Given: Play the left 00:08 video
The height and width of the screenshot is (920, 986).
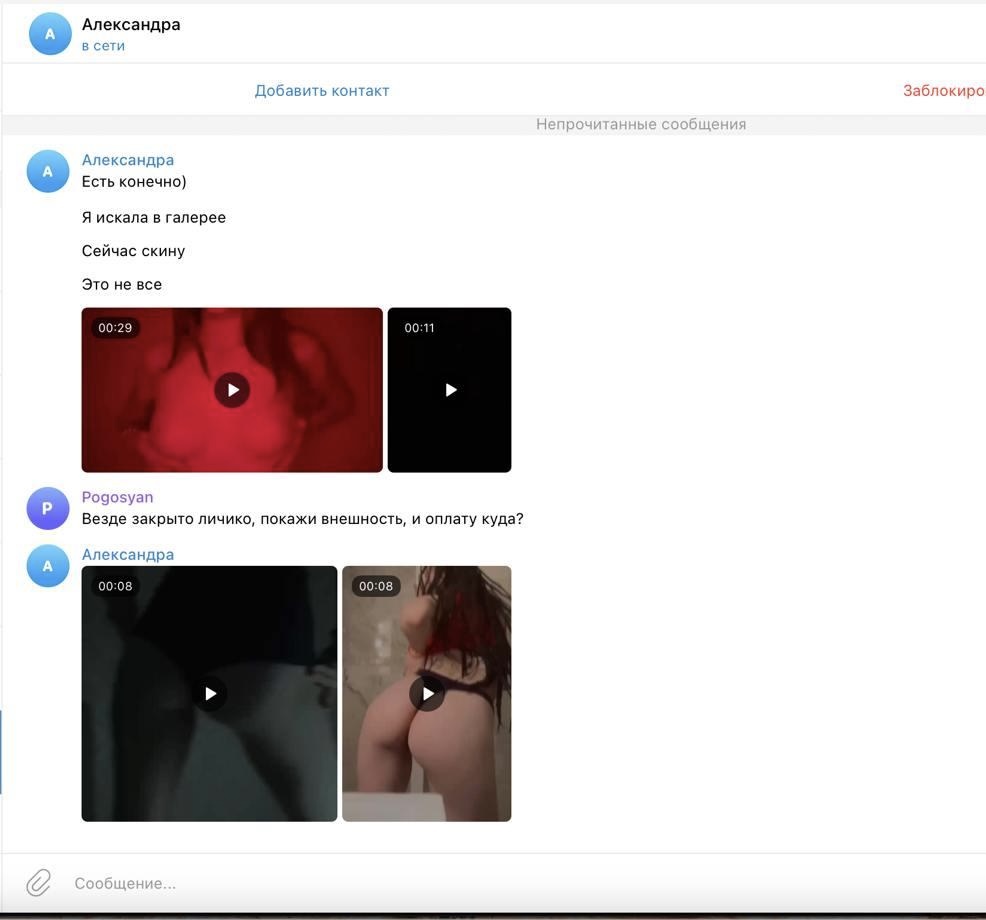Looking at the screenshot, I should click(x=209, y=693).
